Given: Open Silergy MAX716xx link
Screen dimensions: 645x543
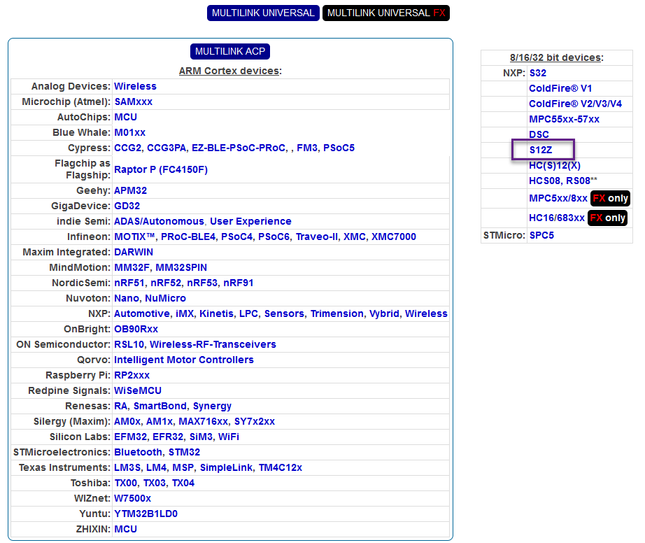Looking at the screenshot, I should [x=203, y=422].
